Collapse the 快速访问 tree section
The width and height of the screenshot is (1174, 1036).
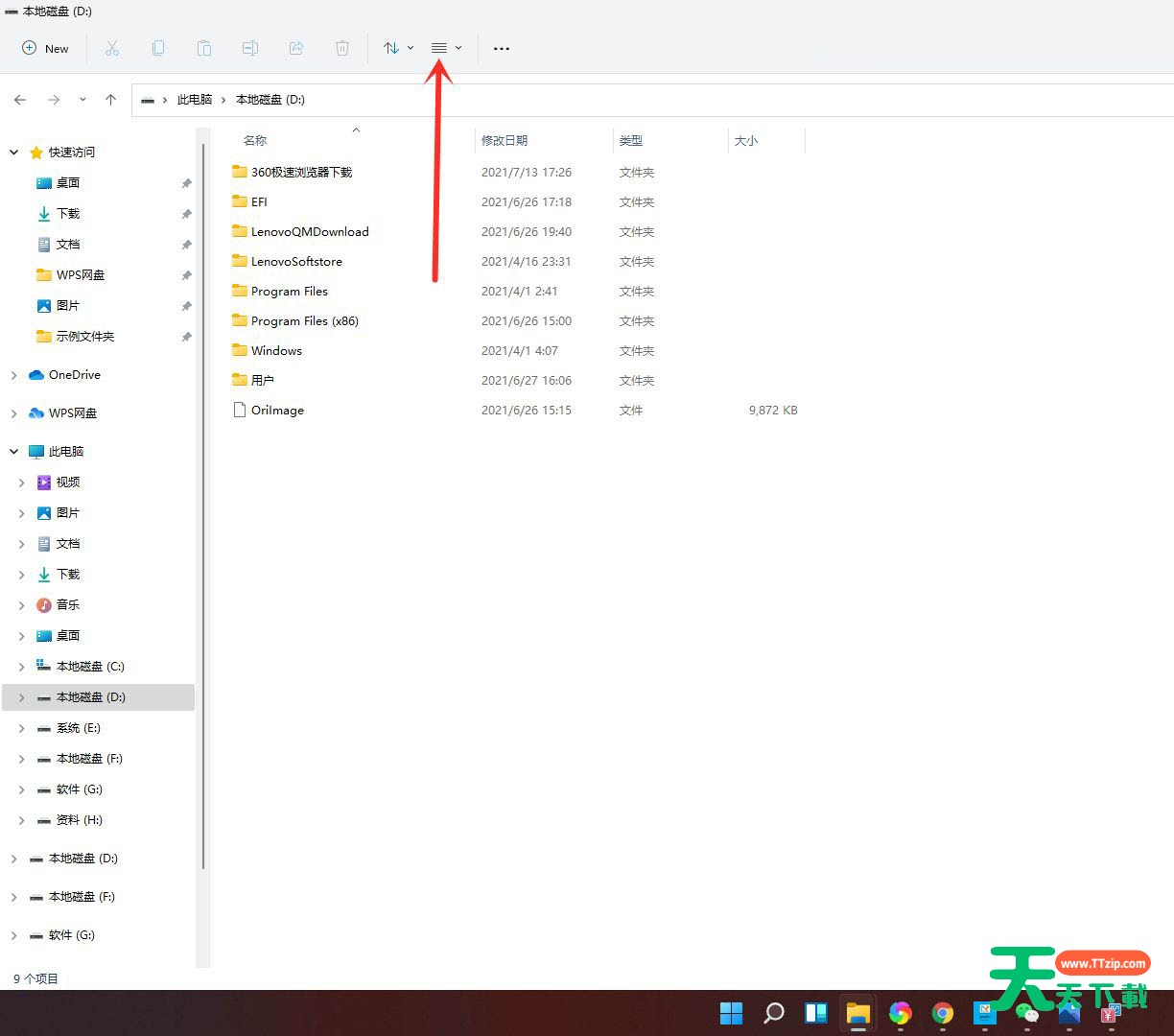(x=14, y=153)
